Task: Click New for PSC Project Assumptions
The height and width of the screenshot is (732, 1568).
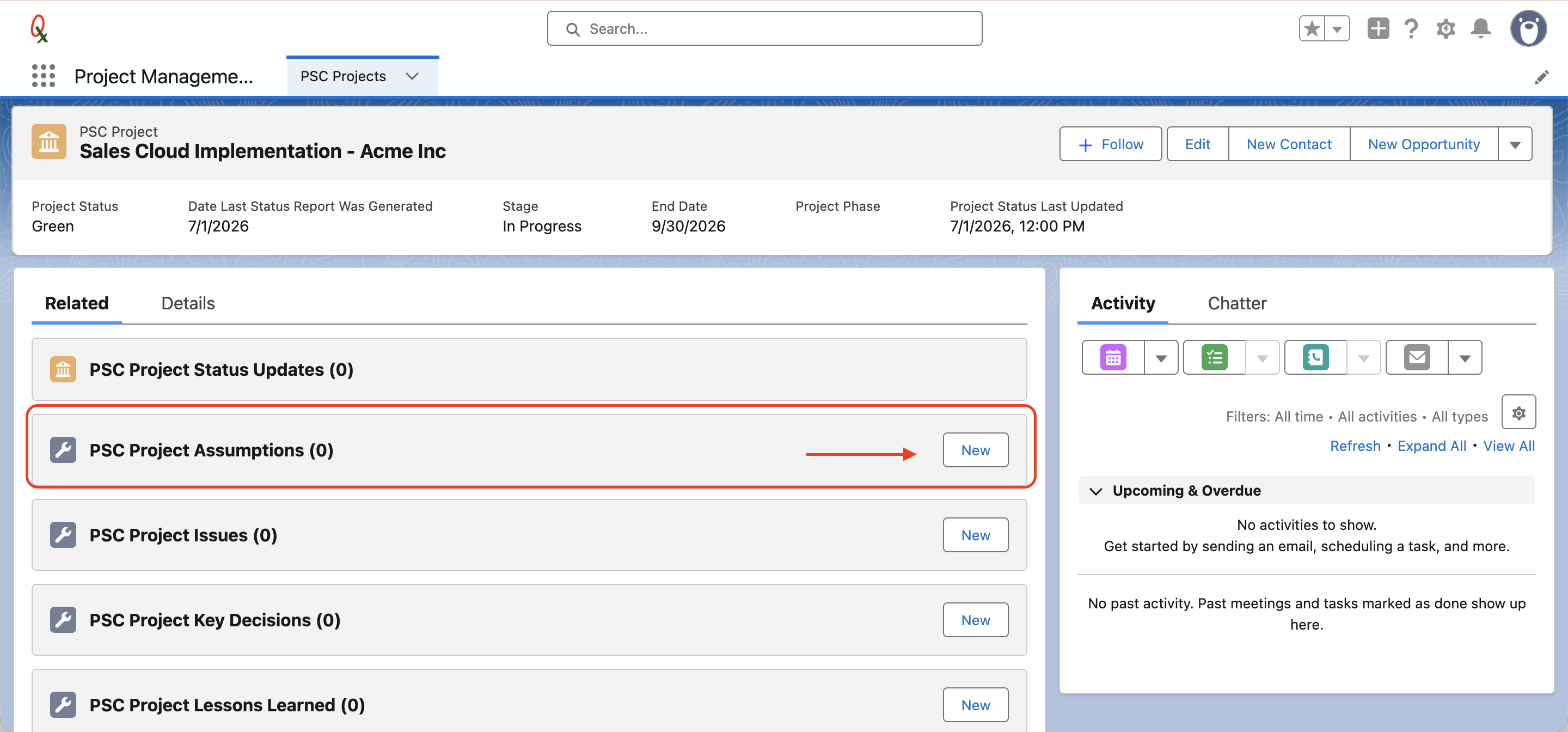Action: pos(975,450)
